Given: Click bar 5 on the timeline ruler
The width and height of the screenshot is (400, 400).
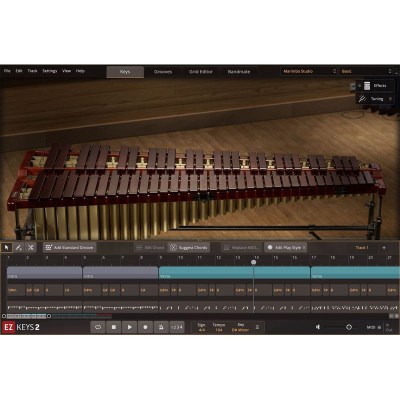Looking at the screenshot, I should click(x=85, y=258).
